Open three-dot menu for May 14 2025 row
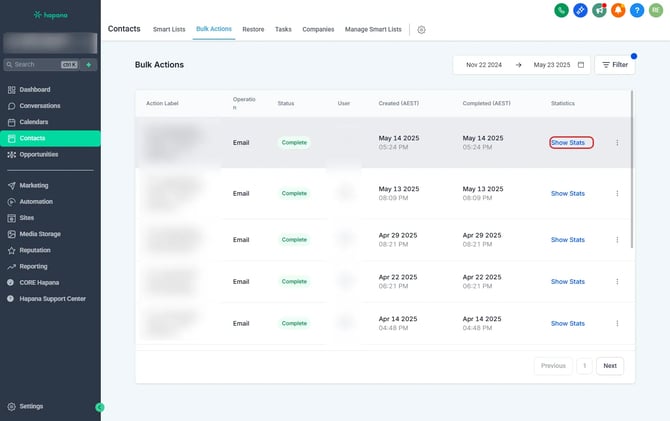 click(617, 143)
